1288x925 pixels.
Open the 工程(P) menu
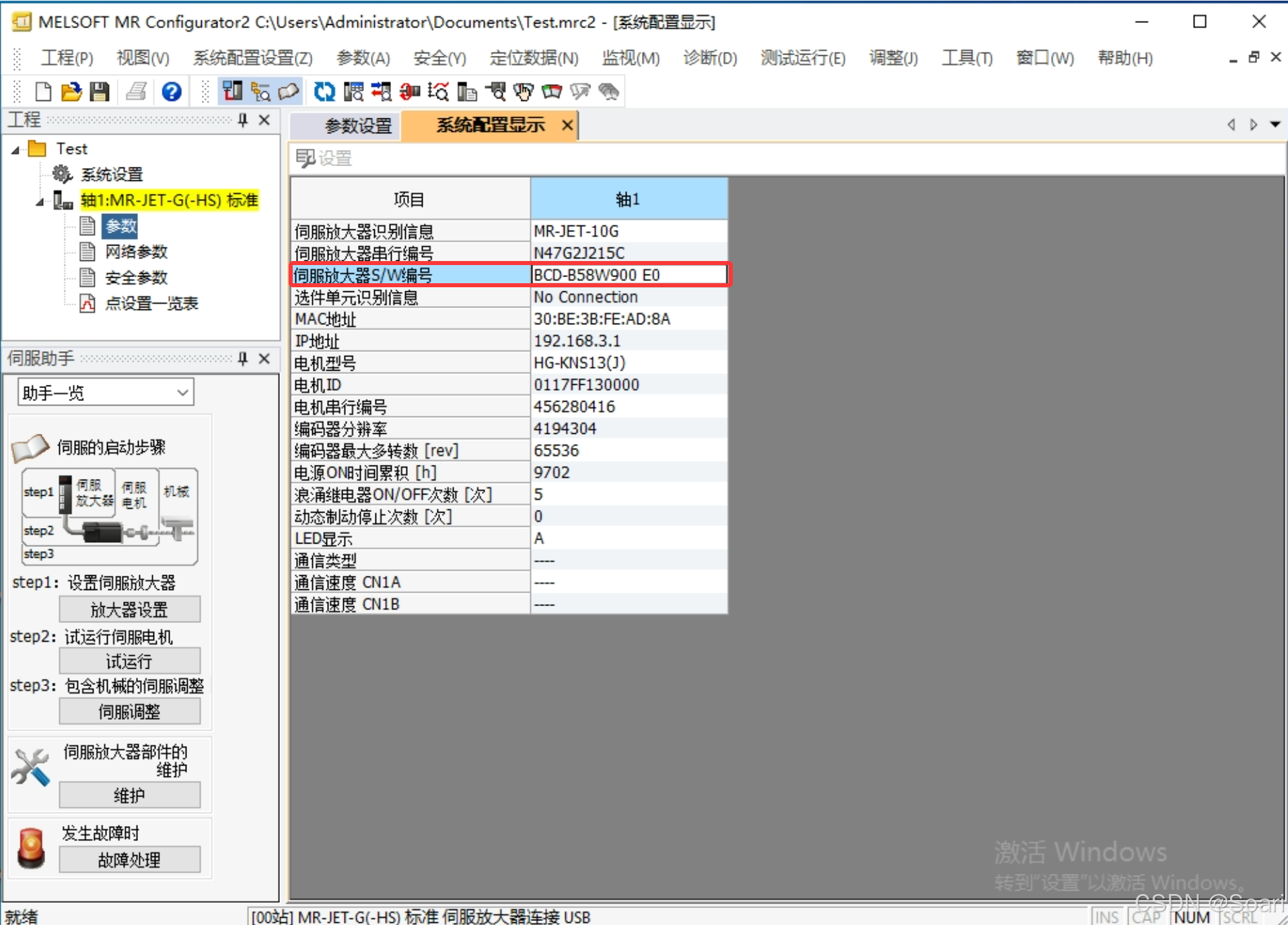(x=67, y=59)
